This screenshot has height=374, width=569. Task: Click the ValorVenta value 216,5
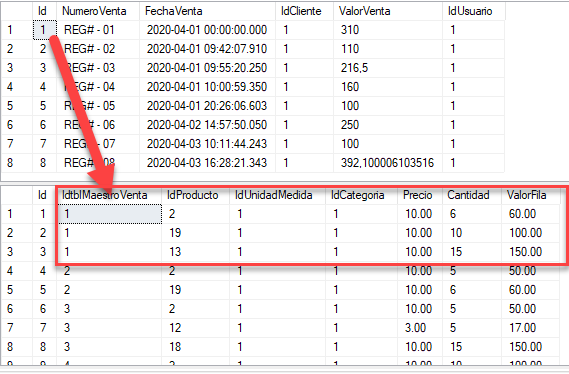[388, 68]
